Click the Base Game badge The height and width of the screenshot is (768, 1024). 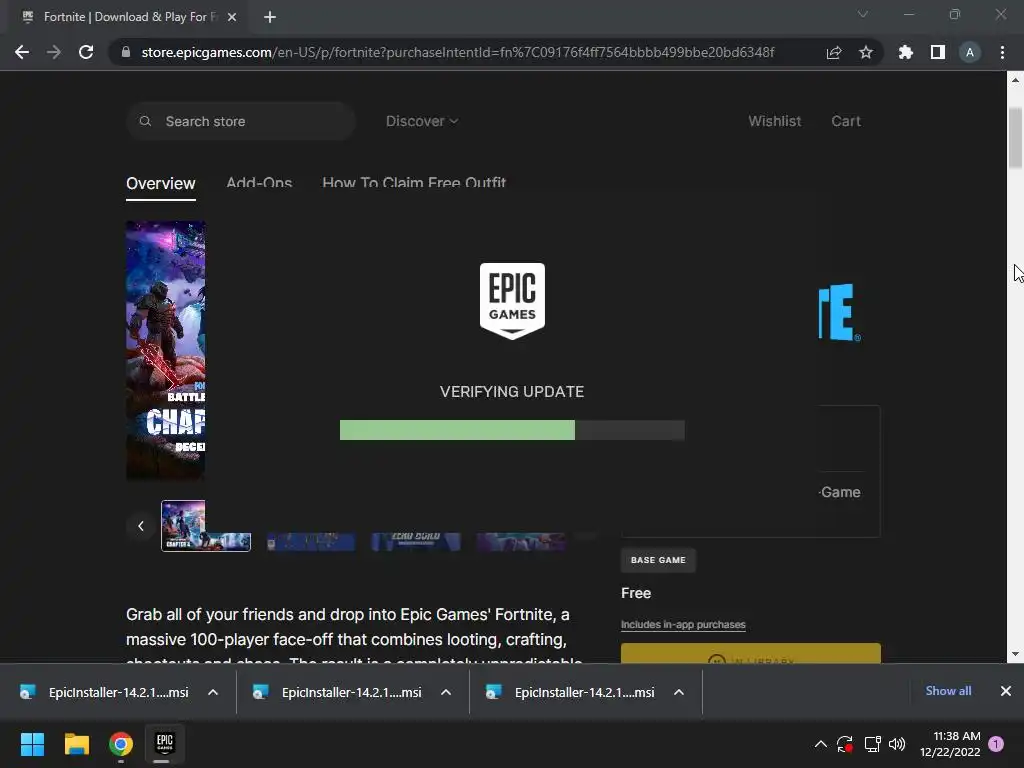pos(658,560)
